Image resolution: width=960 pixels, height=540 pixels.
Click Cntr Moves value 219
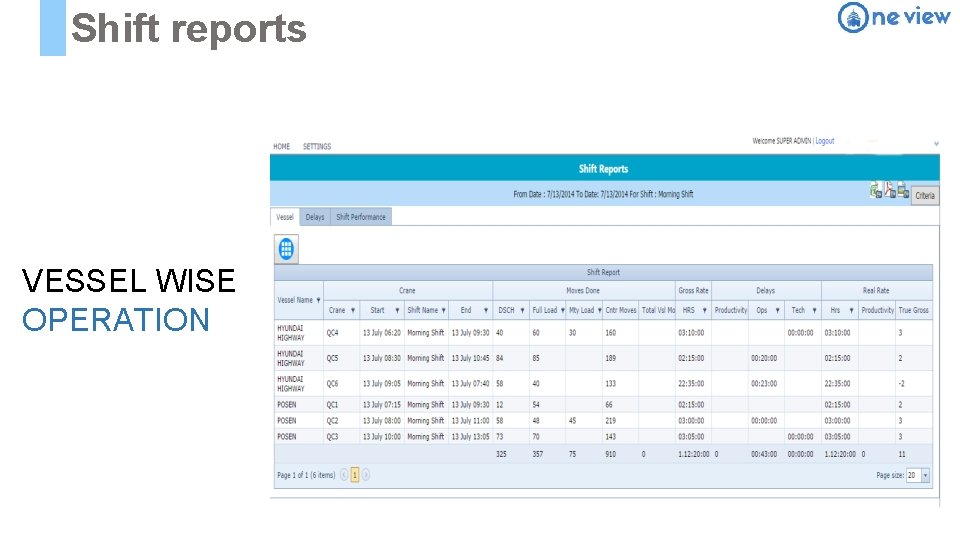(610, 421)
